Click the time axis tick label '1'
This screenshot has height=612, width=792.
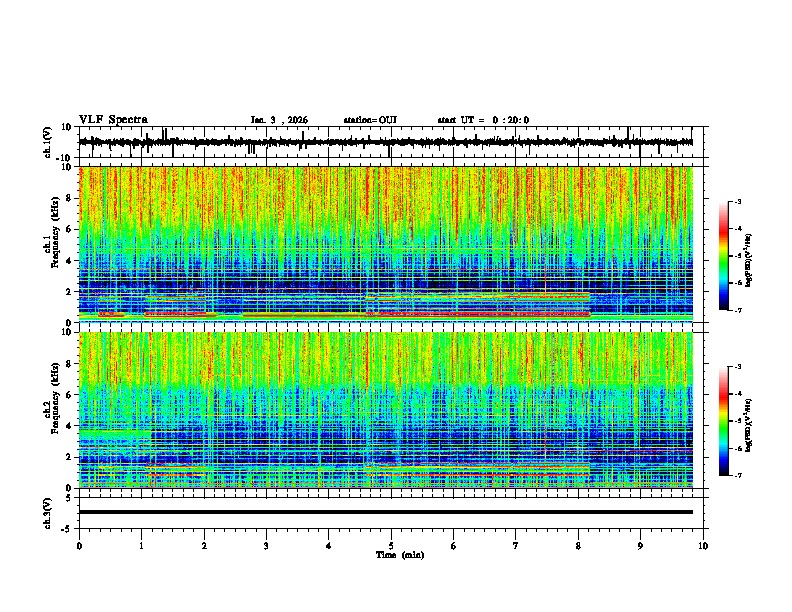coord(142,546)
